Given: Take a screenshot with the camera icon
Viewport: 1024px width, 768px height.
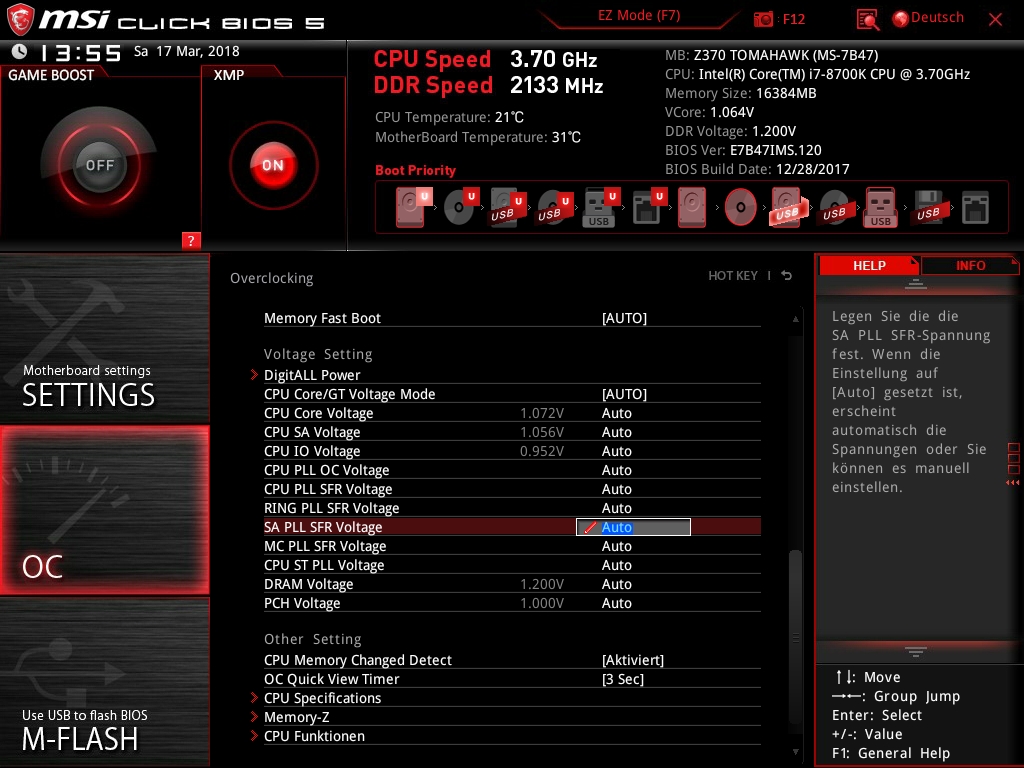Looking at the screenshot, I should [x=763, y=19].
